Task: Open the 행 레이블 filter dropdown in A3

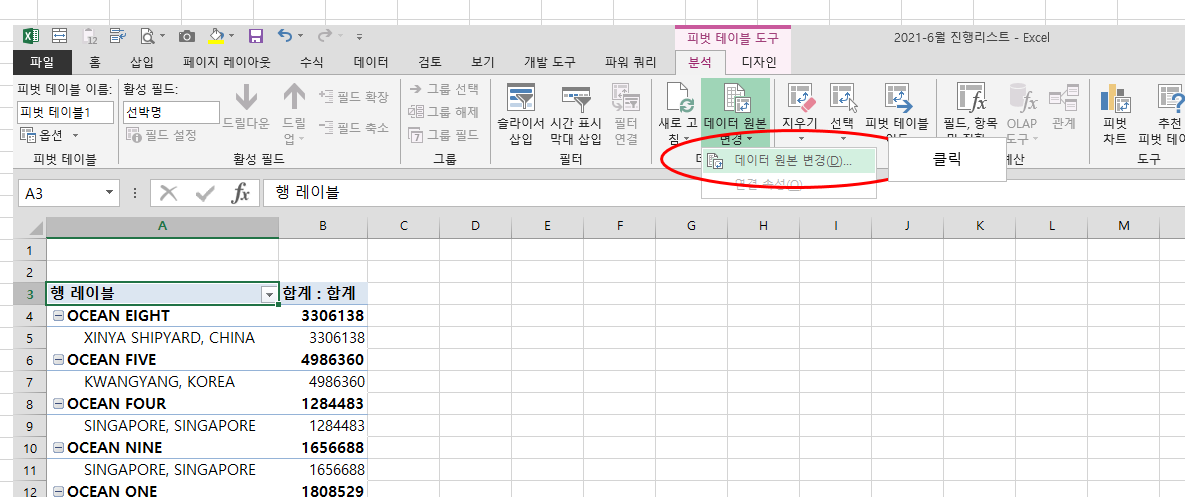Action: click(x=268, y=295)
